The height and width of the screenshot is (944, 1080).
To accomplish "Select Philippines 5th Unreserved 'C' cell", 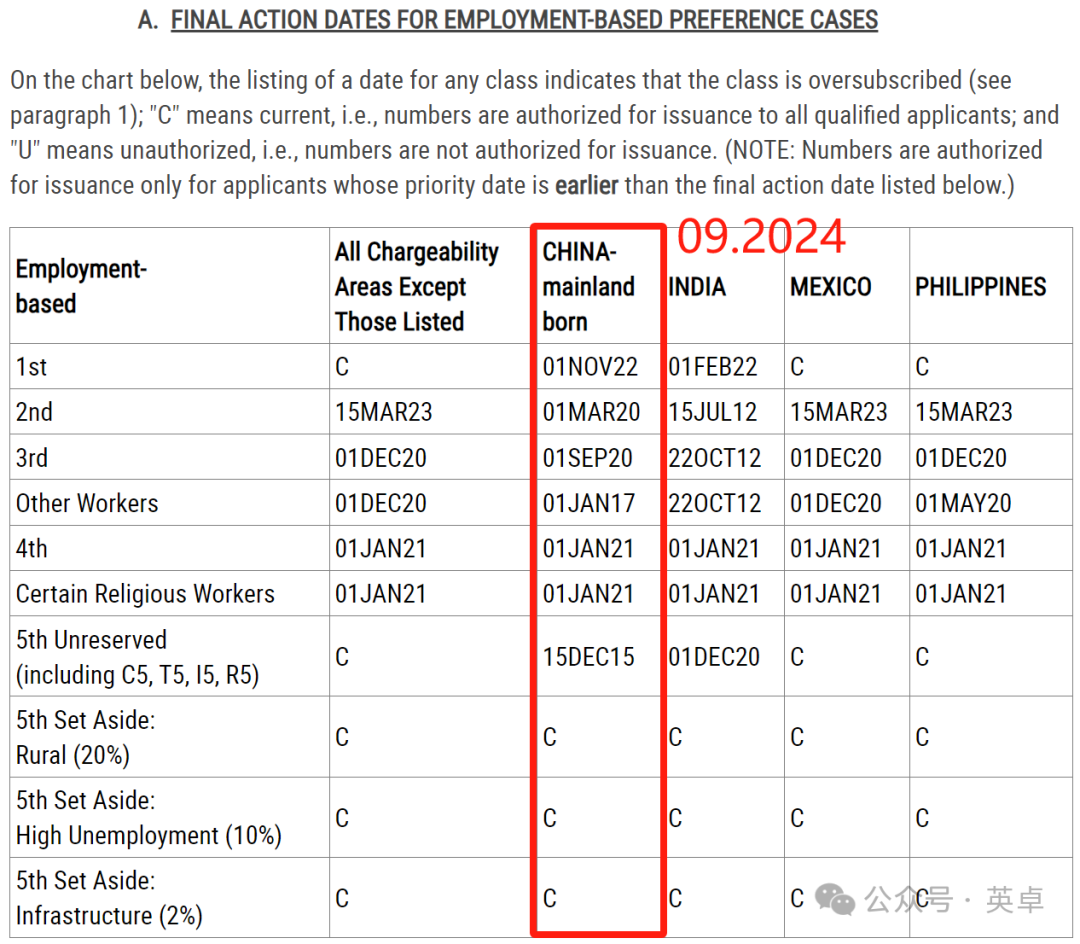I will [x=922, y=657].
